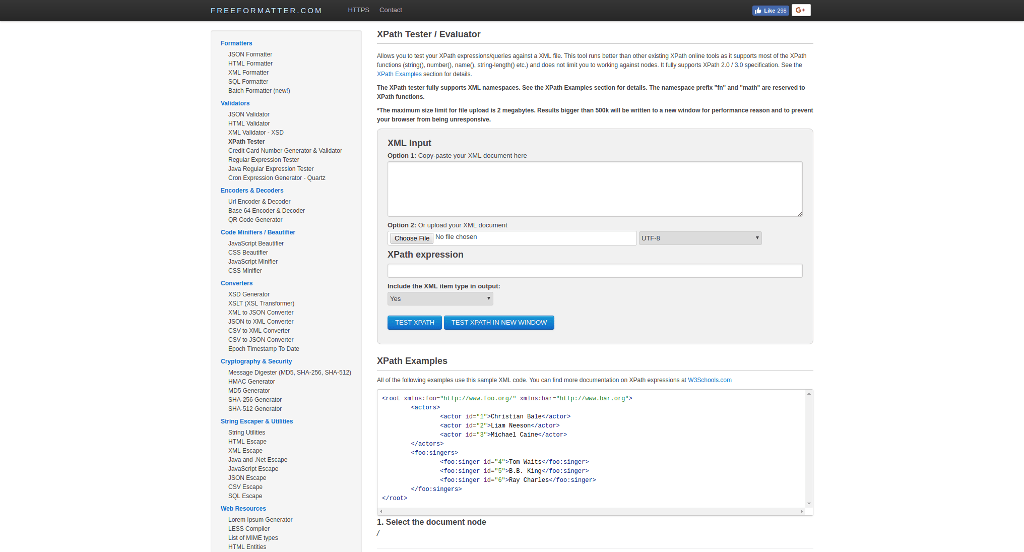Open JavaScript Minifier link
Screen dimensions: 1024x552
253,262
